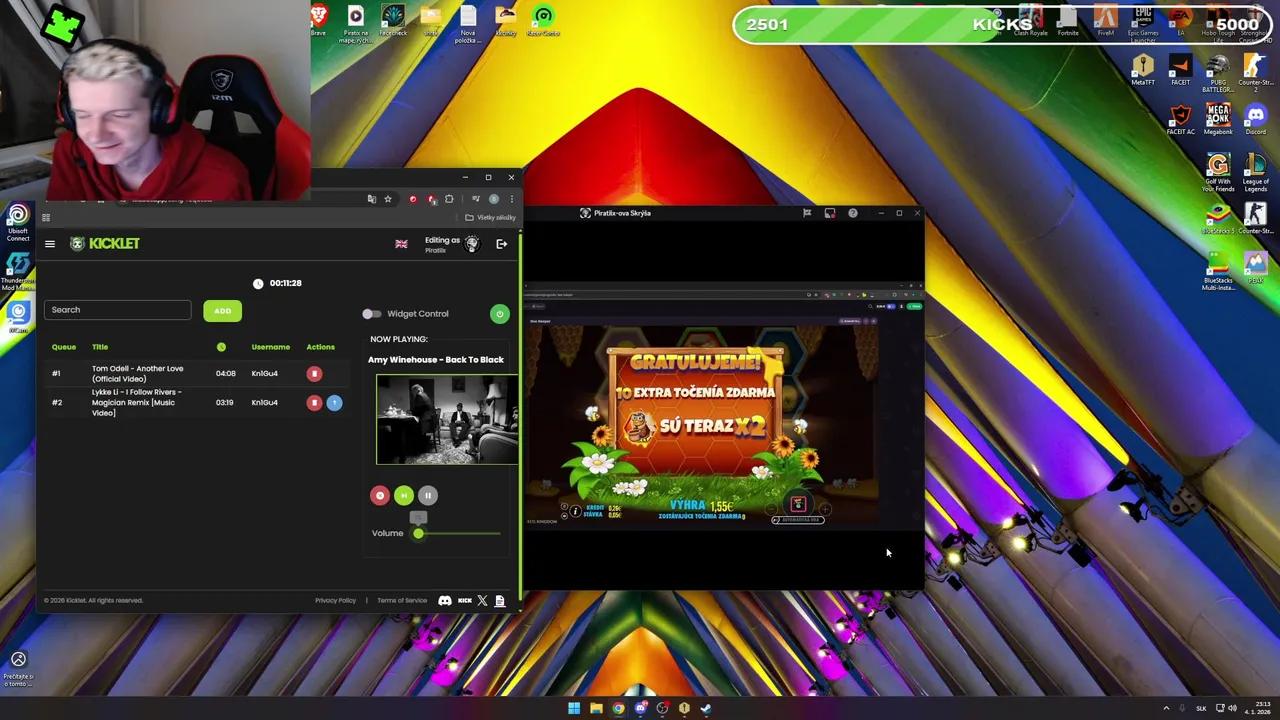The image size is (1280, 720).
Task: Click the extensions puzzle icon in Chrome toolbar
Action: point(448,199)
